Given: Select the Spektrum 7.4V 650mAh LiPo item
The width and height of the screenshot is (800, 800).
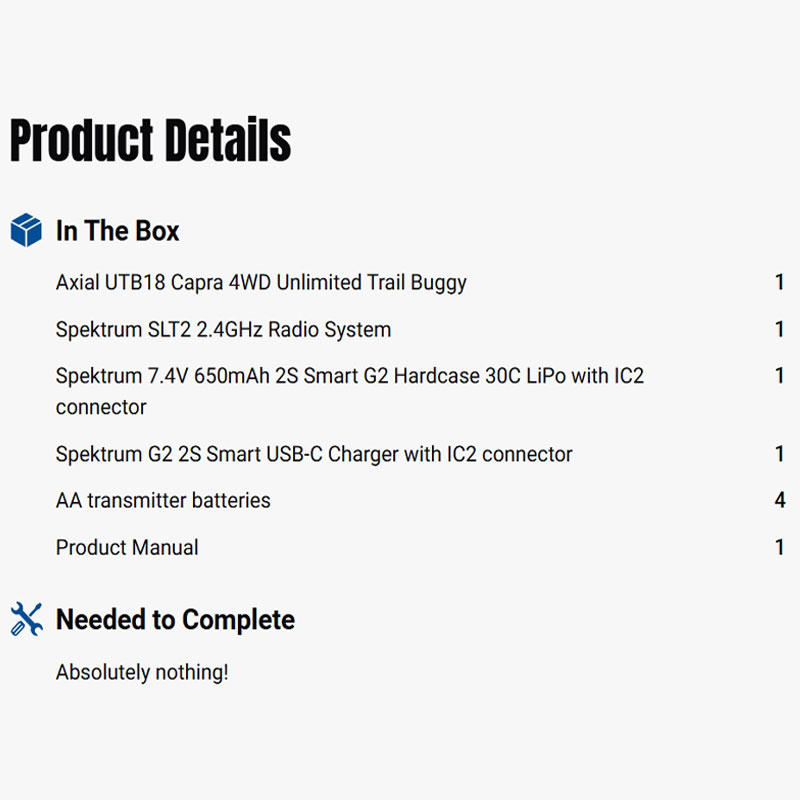Looking at the screenshot, I should click(349, 377).
